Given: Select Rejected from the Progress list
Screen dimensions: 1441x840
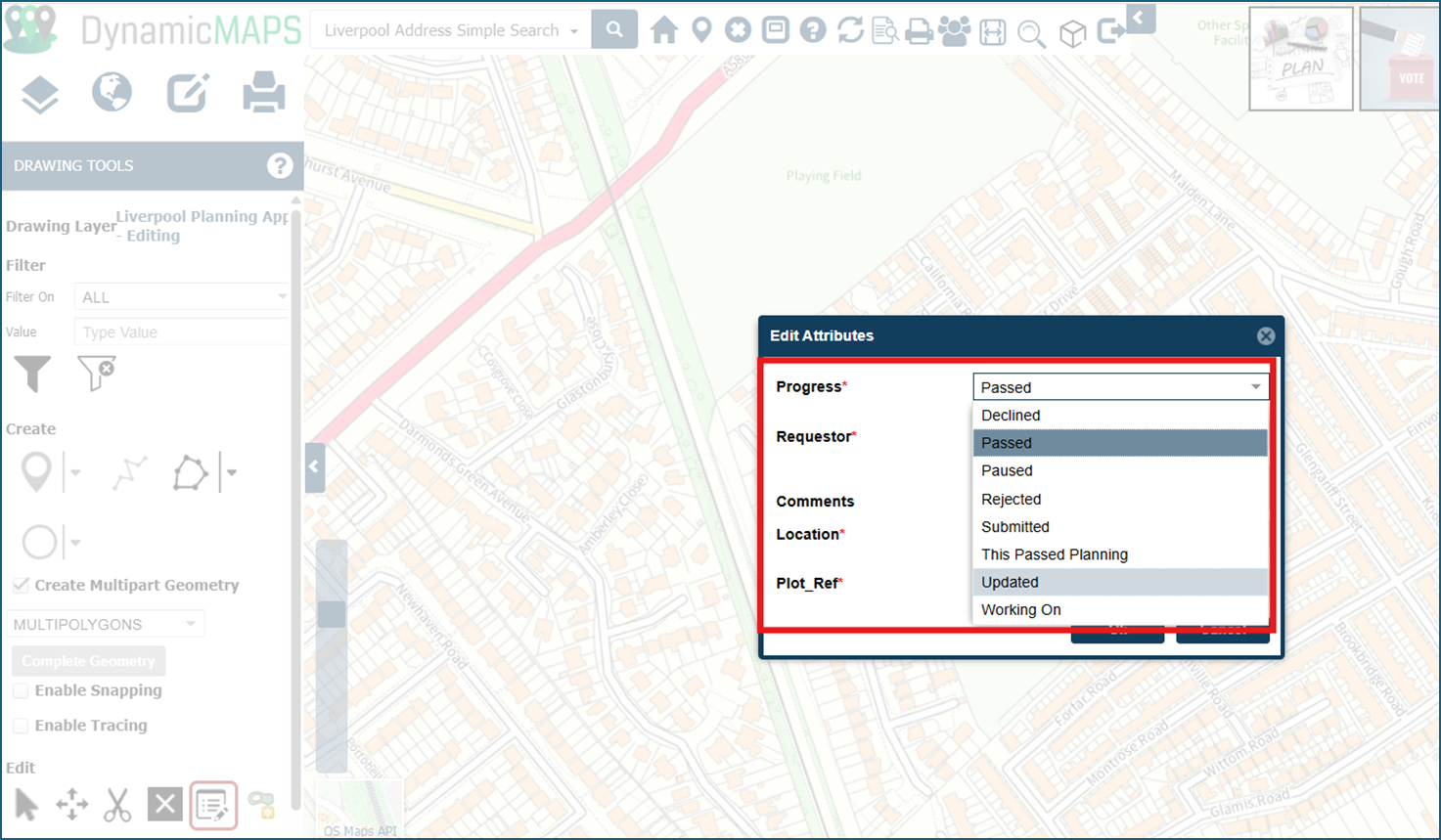Looking at the screenshot, I should click(x=1011, y=499).
